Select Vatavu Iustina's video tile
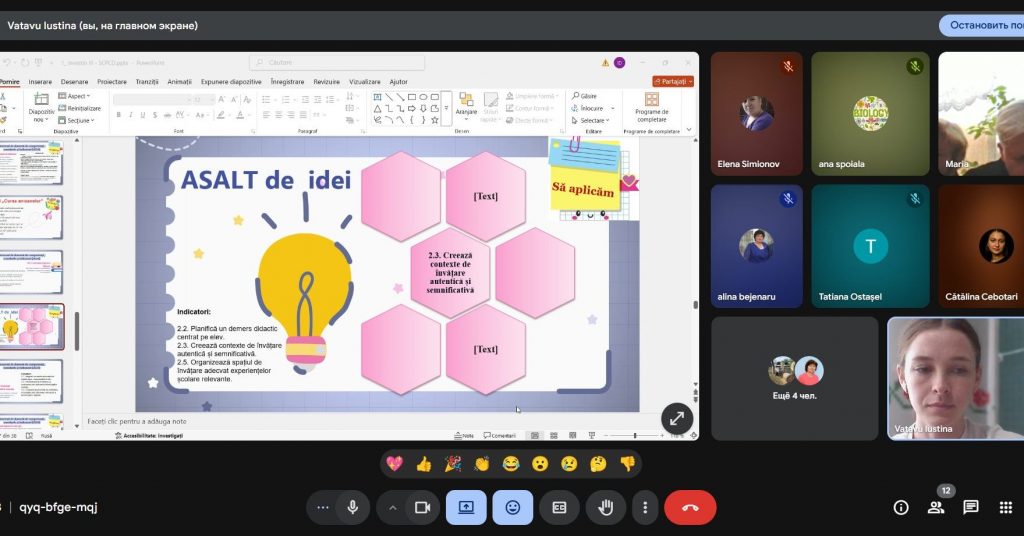 955,378
